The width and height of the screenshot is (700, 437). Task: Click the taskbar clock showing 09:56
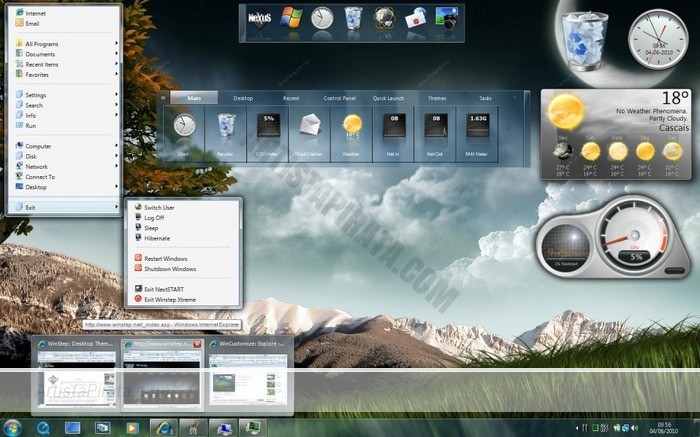[664, 428]
